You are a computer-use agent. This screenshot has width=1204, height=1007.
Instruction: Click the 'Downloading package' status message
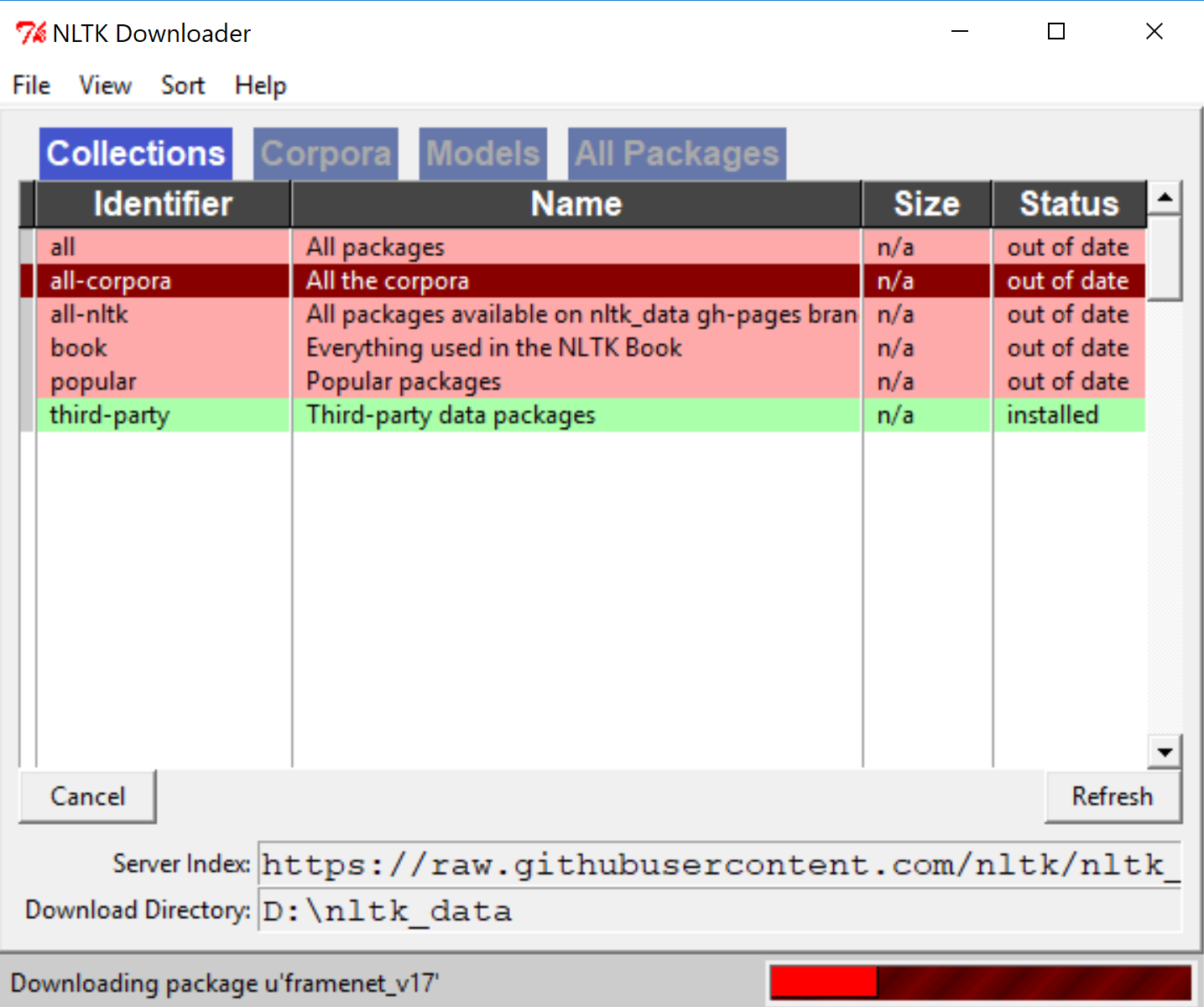click(225, 983)
